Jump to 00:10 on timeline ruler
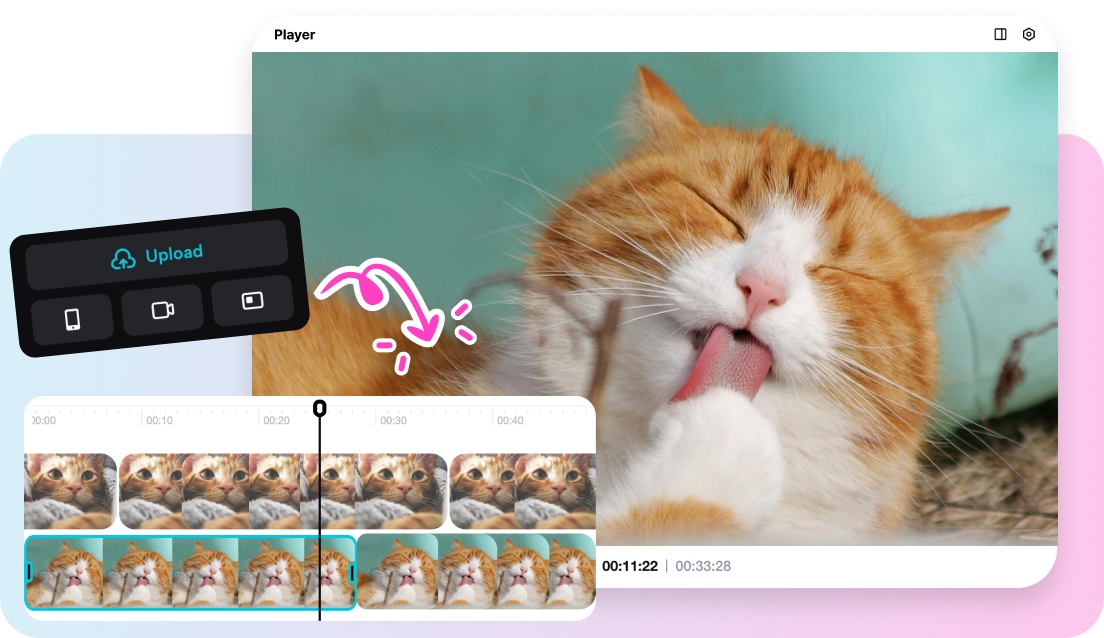Image resolution: width=1104 pixels, height=638 pixels. [159, 421]
